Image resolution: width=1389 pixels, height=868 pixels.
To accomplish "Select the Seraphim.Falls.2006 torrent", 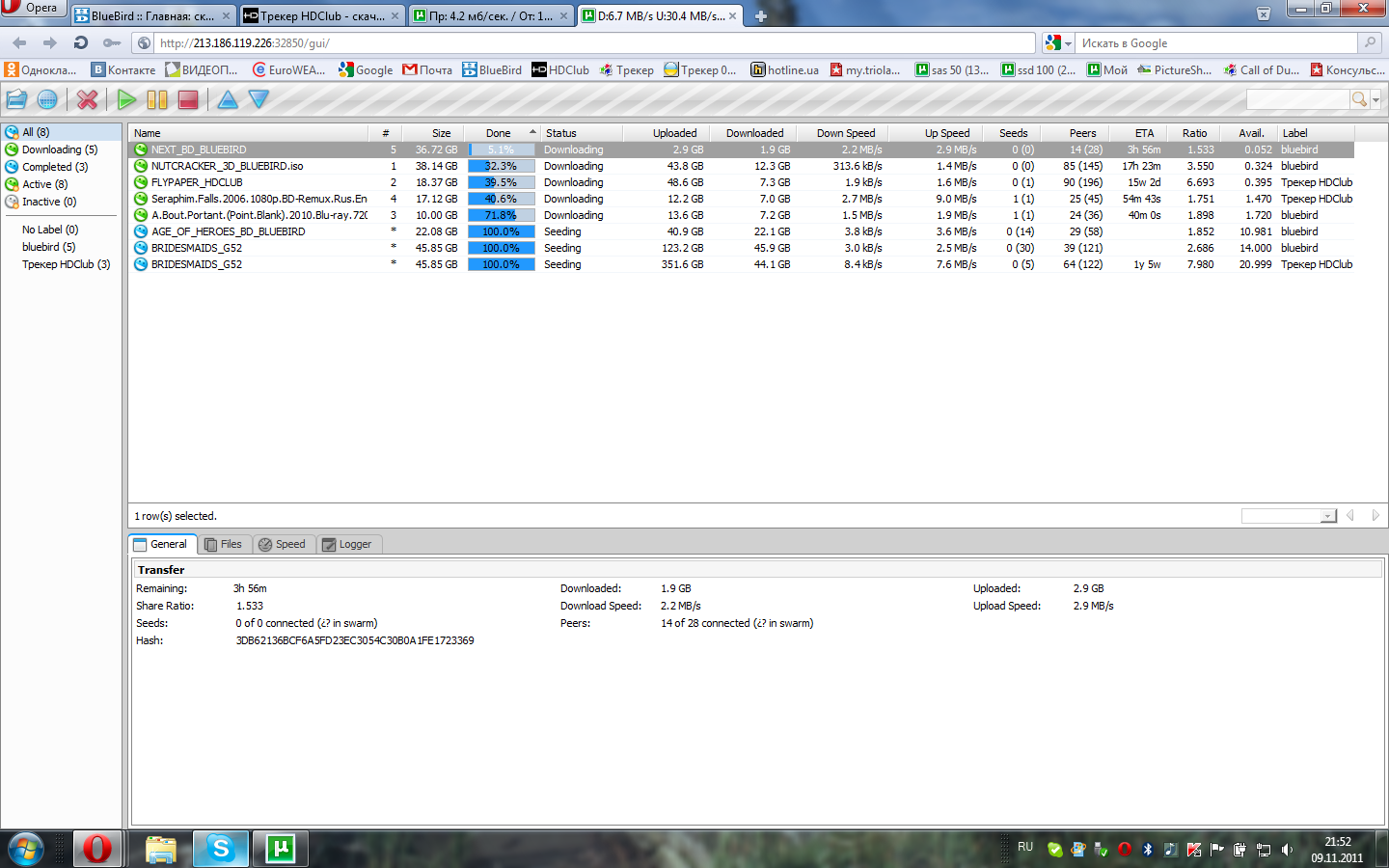I will (x=741, y=199).
